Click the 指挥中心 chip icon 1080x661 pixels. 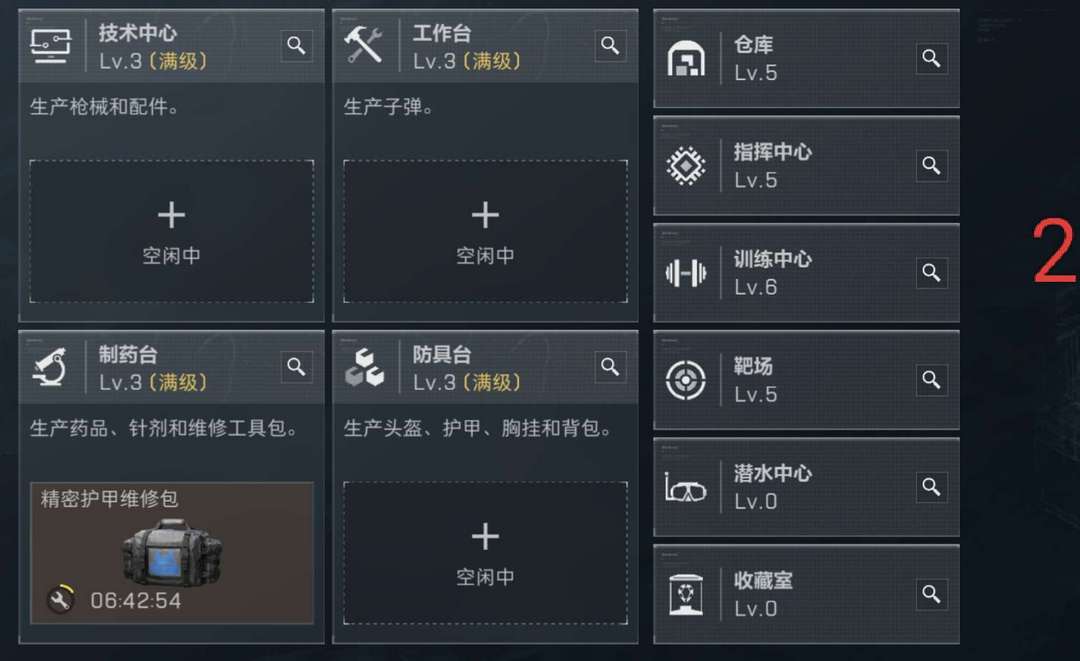pos(686,166)
